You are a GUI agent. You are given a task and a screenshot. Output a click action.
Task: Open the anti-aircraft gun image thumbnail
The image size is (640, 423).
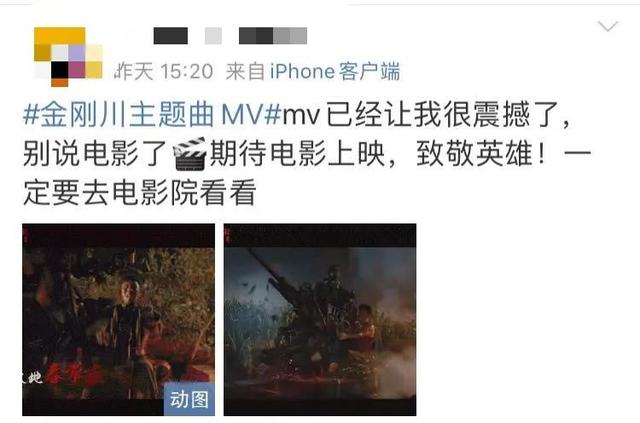[320, 320]
